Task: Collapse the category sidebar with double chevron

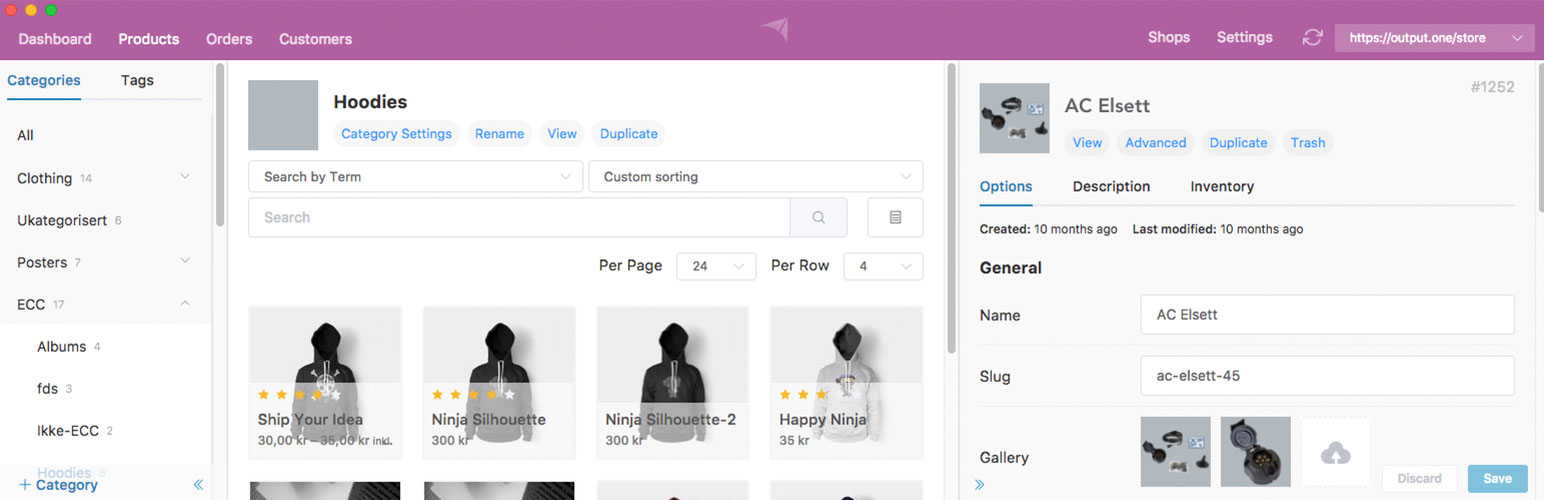Action: tap(198, 485)
